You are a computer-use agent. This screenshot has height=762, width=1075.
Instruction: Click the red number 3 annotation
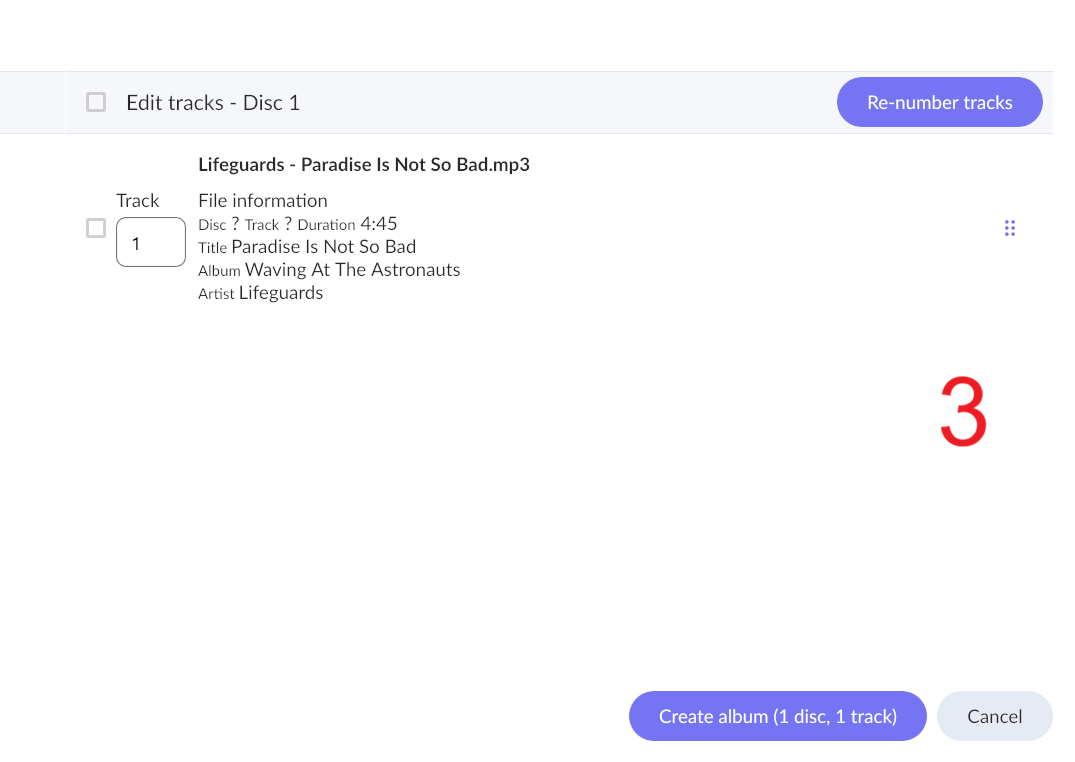click(963, 412)
